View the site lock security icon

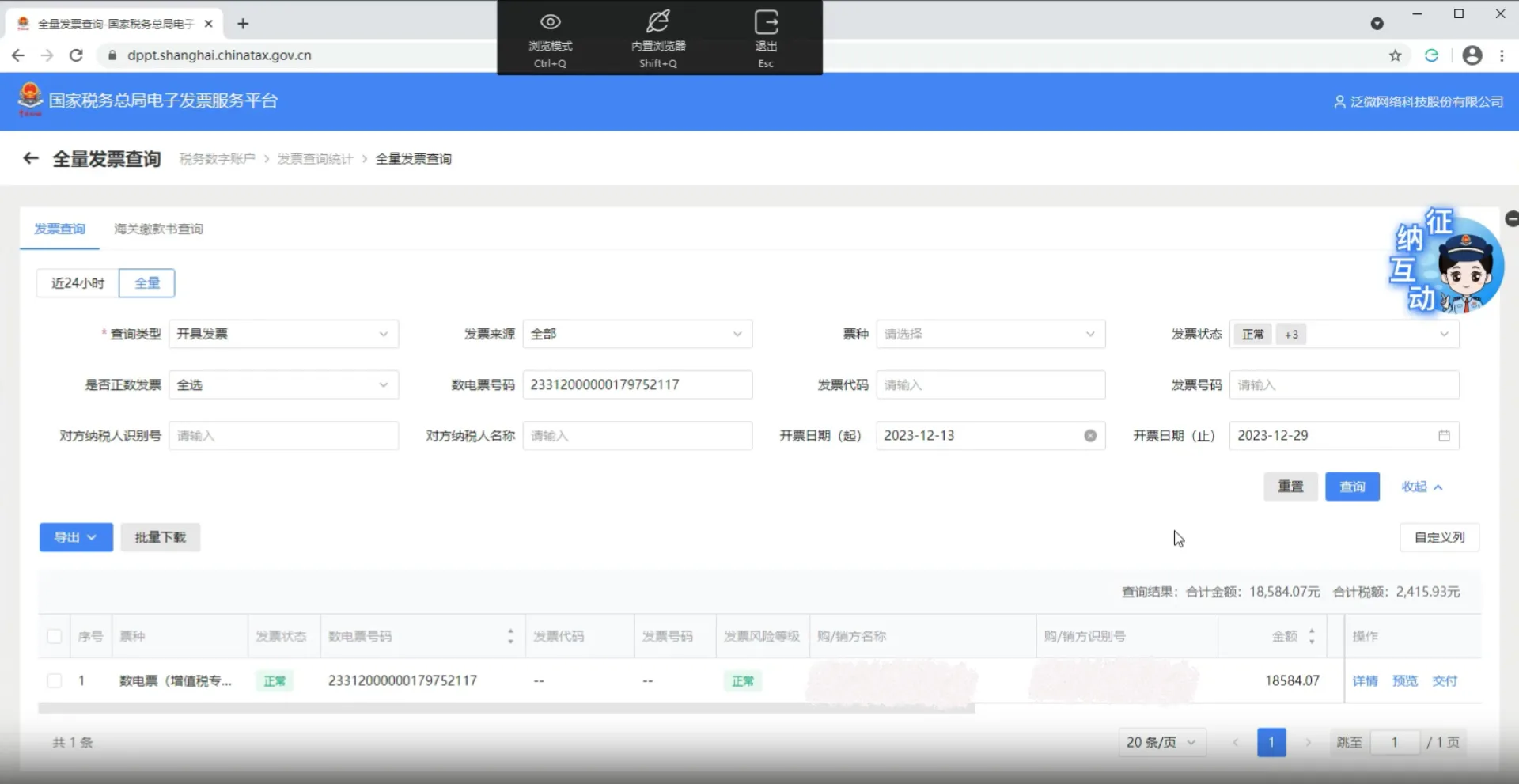112,55
